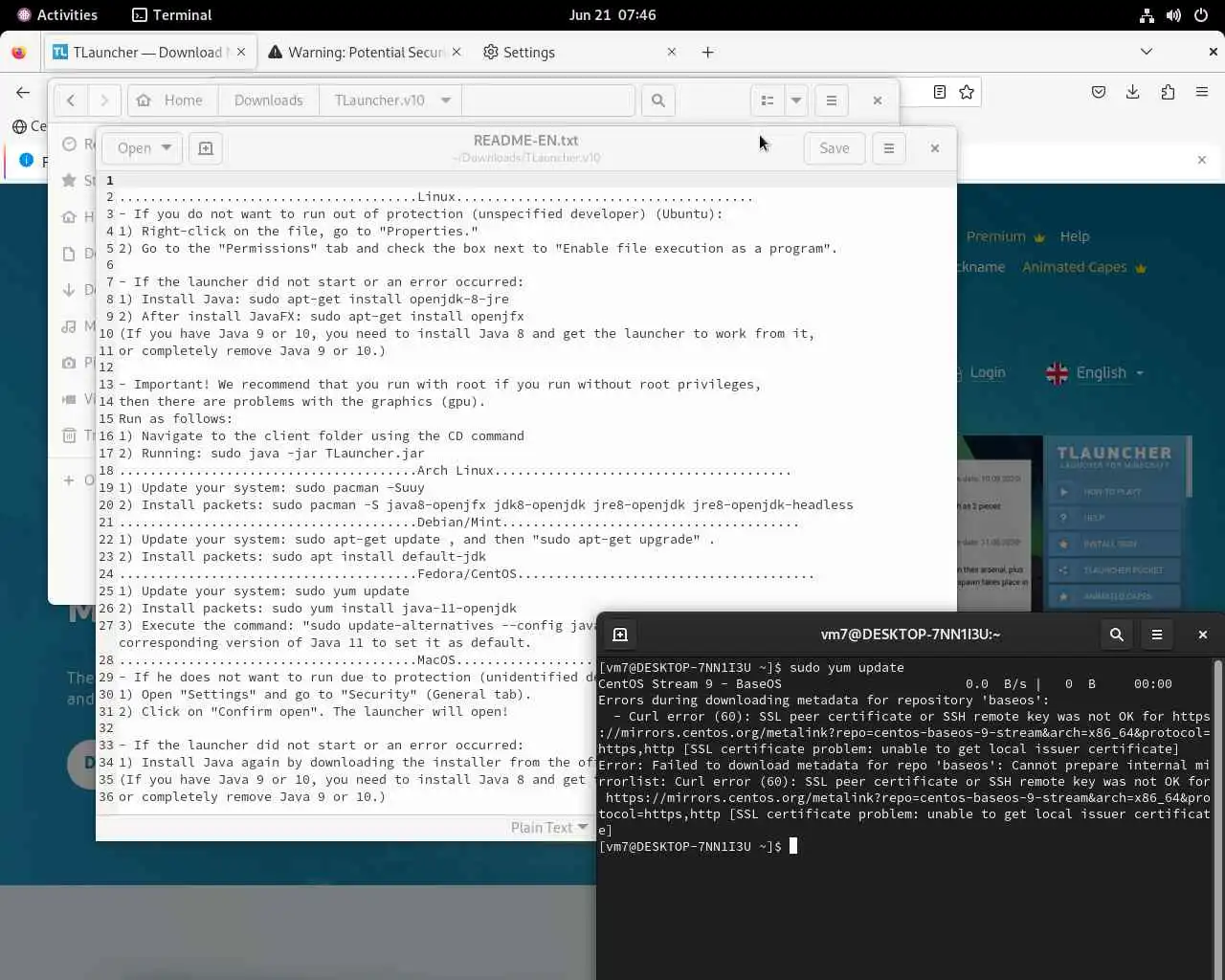
Task: Click line 26 'sudo yum install java-11-openjdk'
Action: click(x=394, y=608)
